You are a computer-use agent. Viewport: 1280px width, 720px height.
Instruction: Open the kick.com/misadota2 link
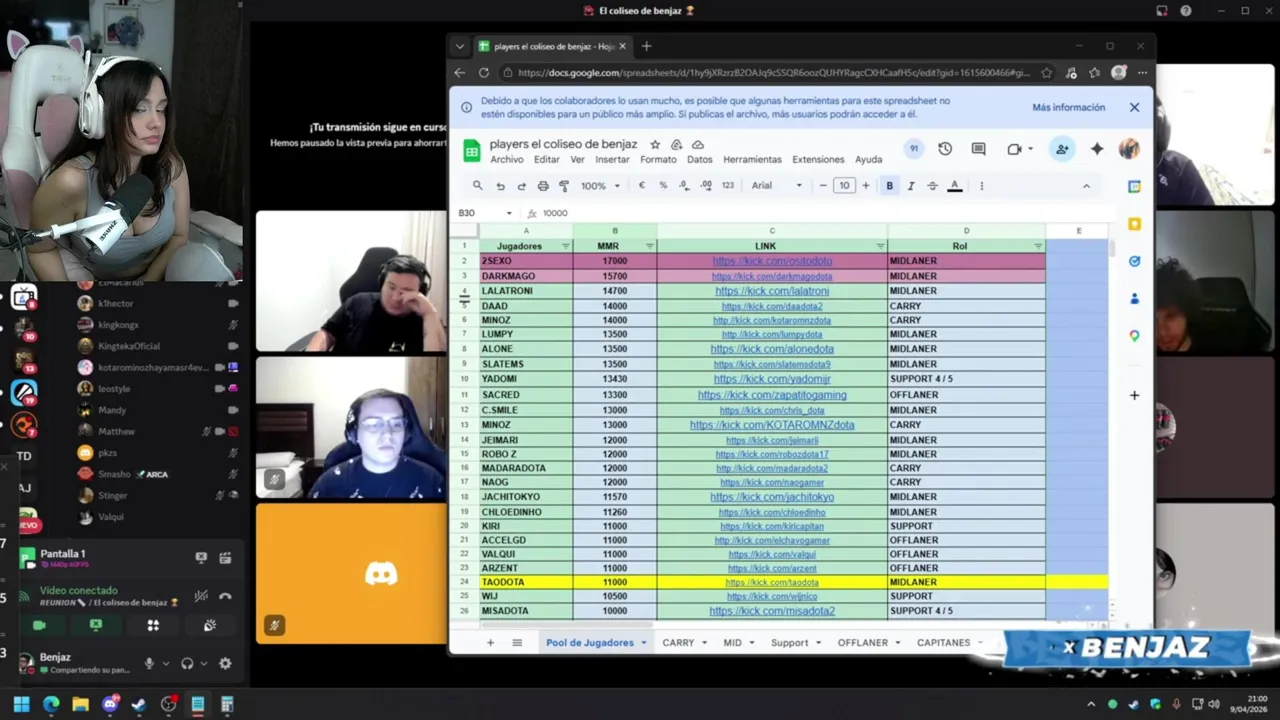(772, 611)
